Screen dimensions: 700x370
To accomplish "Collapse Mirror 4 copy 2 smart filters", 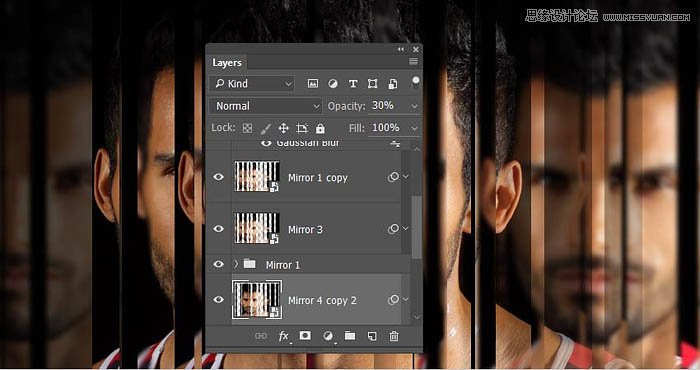I will [x=405, y=299].
